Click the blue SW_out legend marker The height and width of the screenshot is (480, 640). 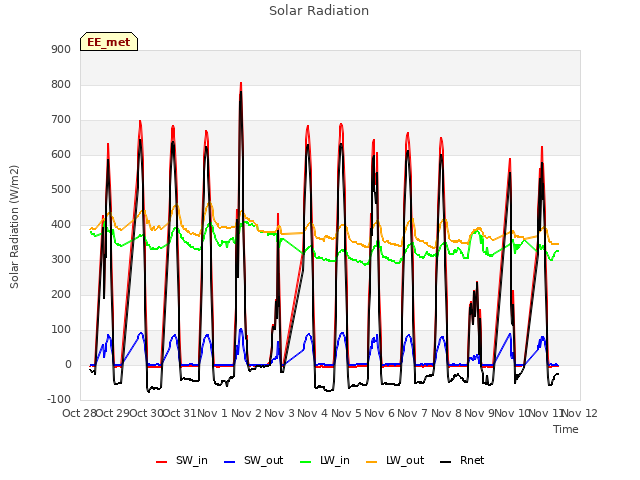coord(230,462)
